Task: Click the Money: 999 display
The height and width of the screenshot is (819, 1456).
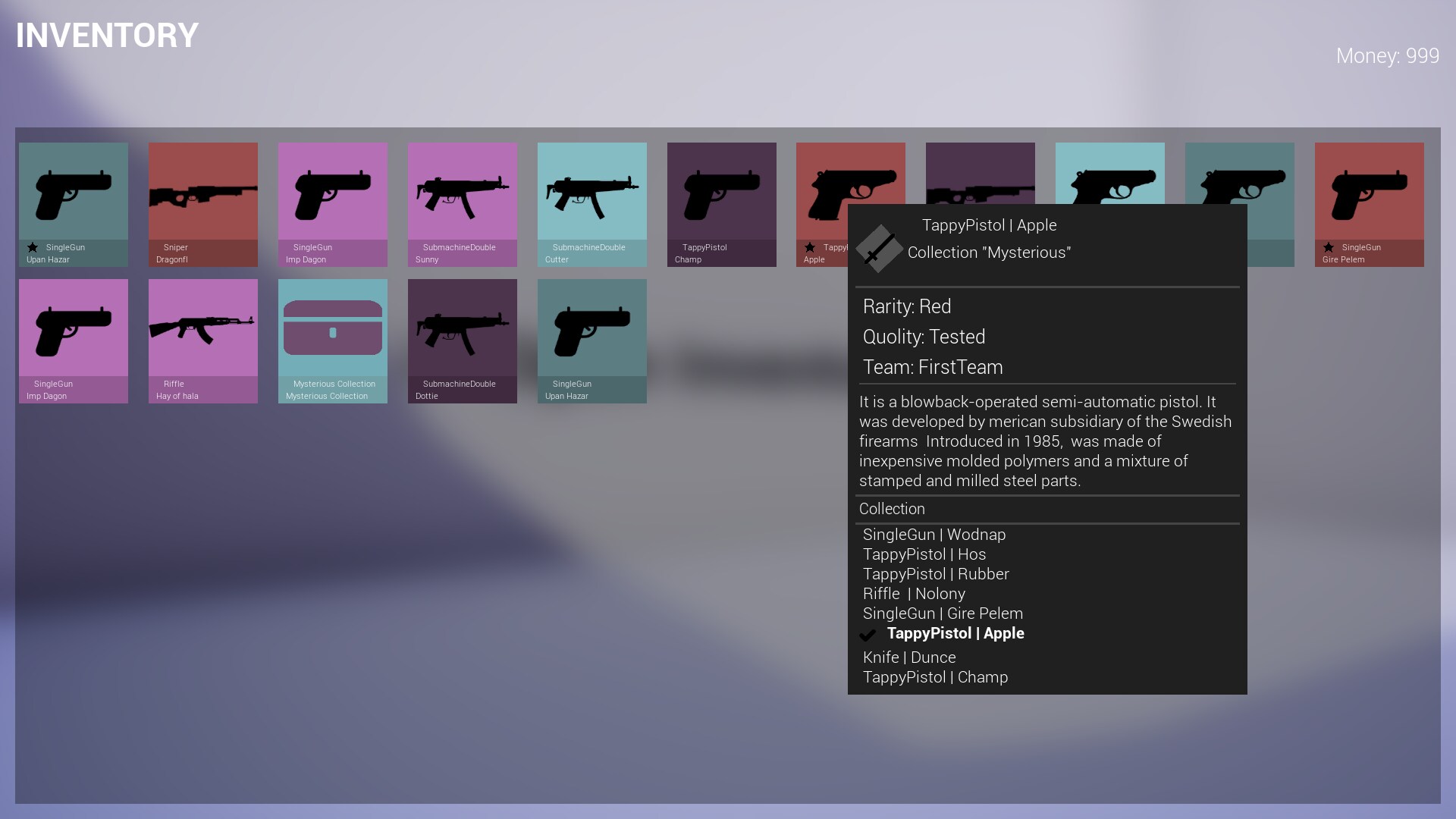Action: point(1388,55)
